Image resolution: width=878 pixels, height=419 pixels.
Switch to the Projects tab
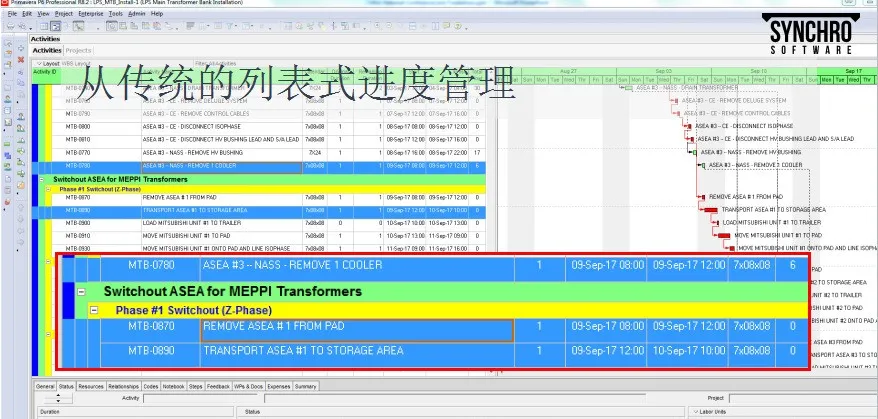(x=78, y=50)
